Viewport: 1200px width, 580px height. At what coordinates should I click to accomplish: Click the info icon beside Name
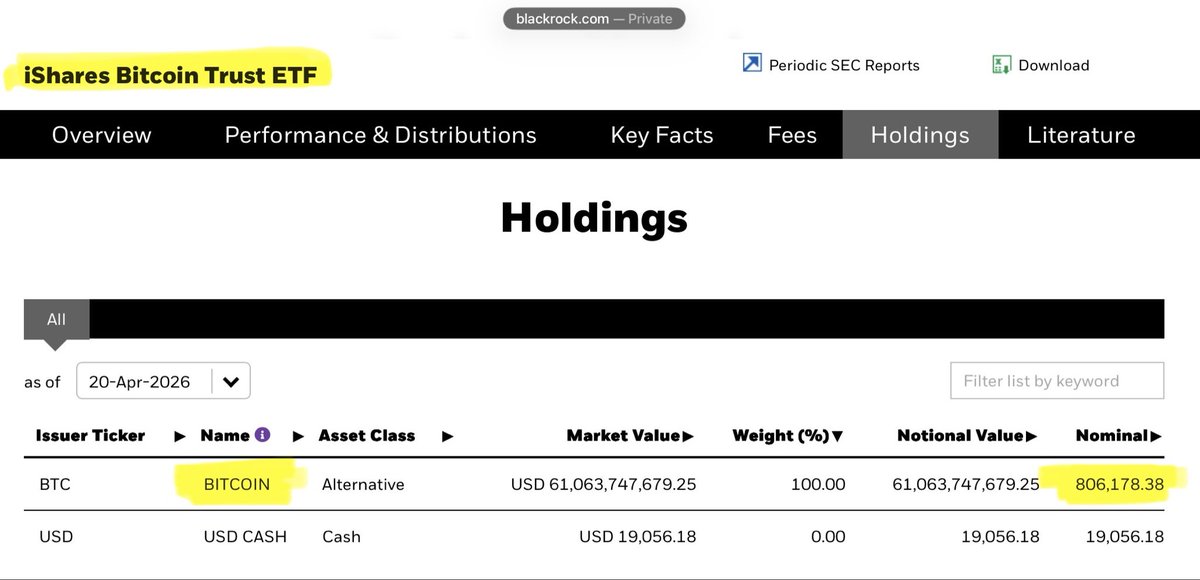pos(263,435)
